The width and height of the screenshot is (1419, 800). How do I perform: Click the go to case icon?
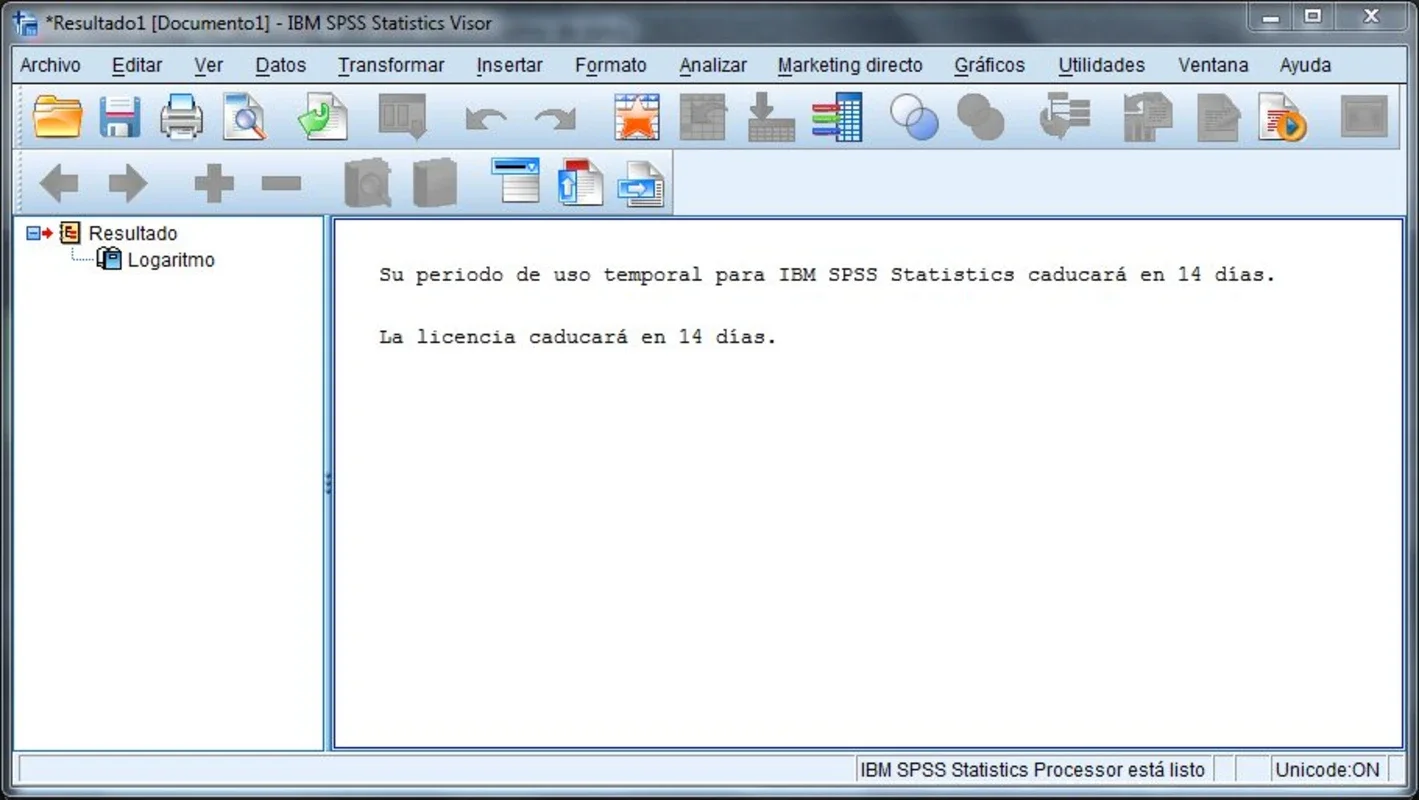(703, 117)
